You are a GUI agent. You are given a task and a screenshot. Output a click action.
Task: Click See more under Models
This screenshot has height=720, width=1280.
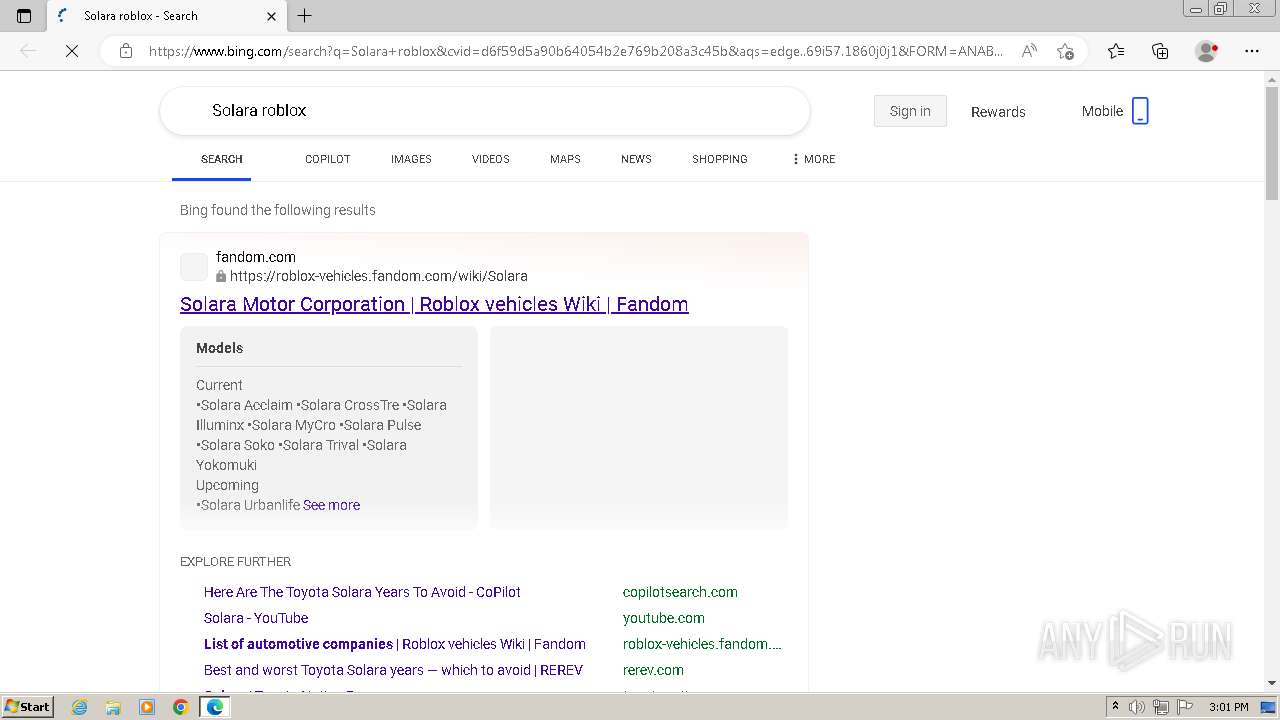tap(331, 505)
